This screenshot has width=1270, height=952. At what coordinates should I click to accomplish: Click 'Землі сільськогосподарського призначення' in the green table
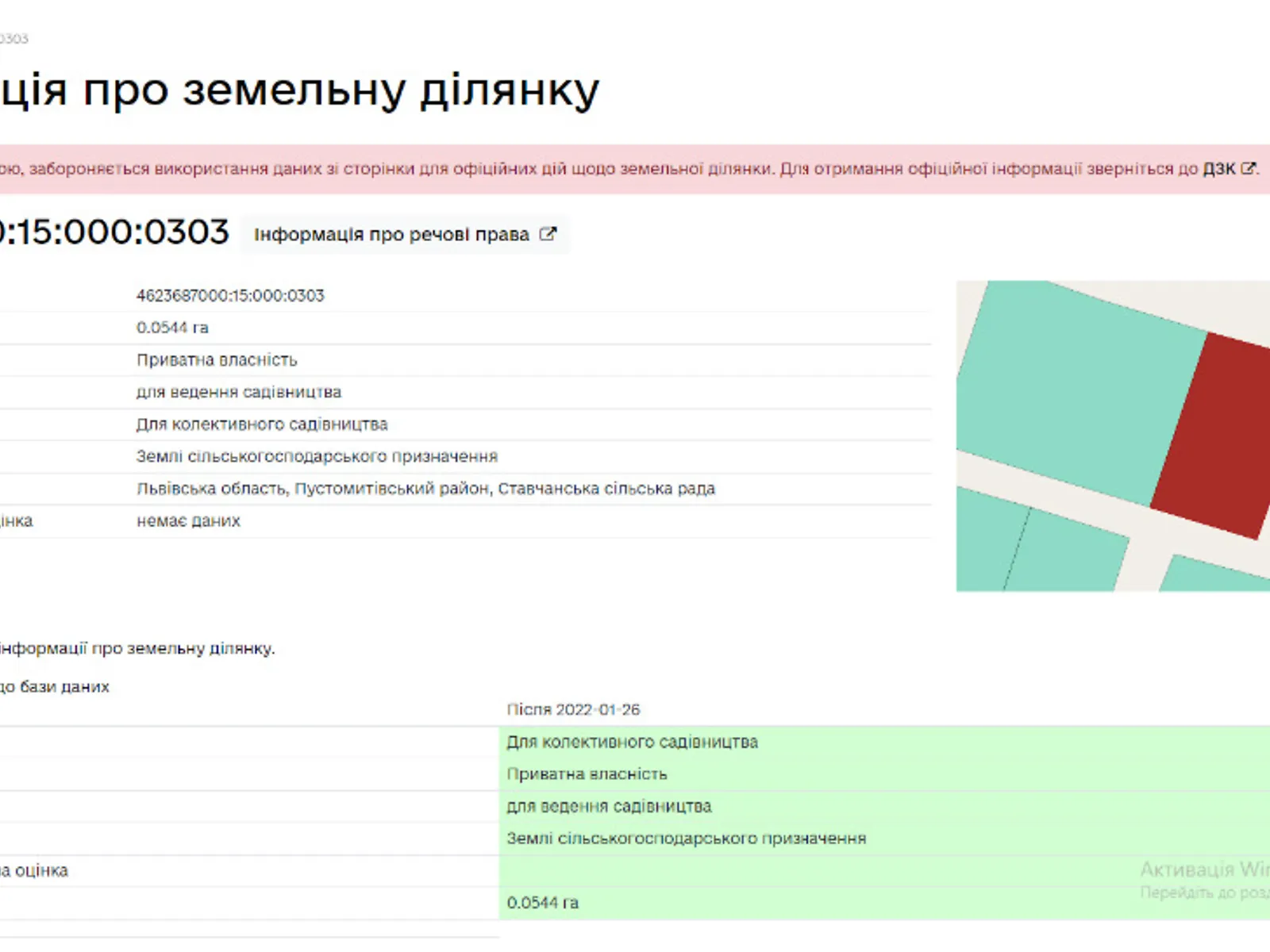pyautogui.click(x=687, y=839)
